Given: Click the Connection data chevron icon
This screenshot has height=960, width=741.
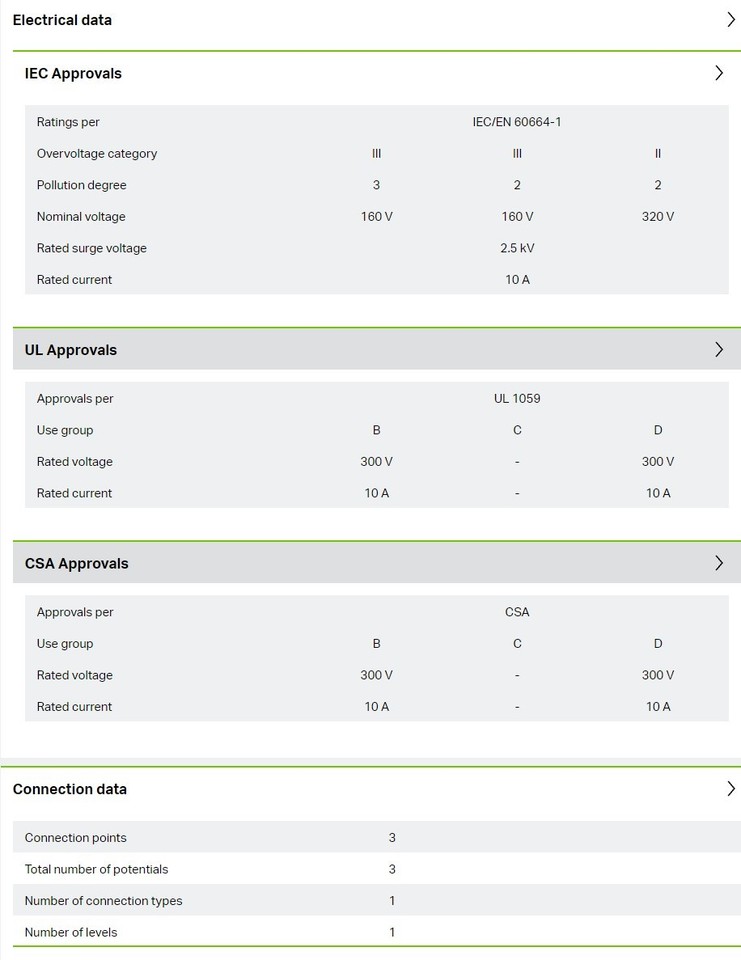Looking at the screenshot, I should click(x=730, y=789).
